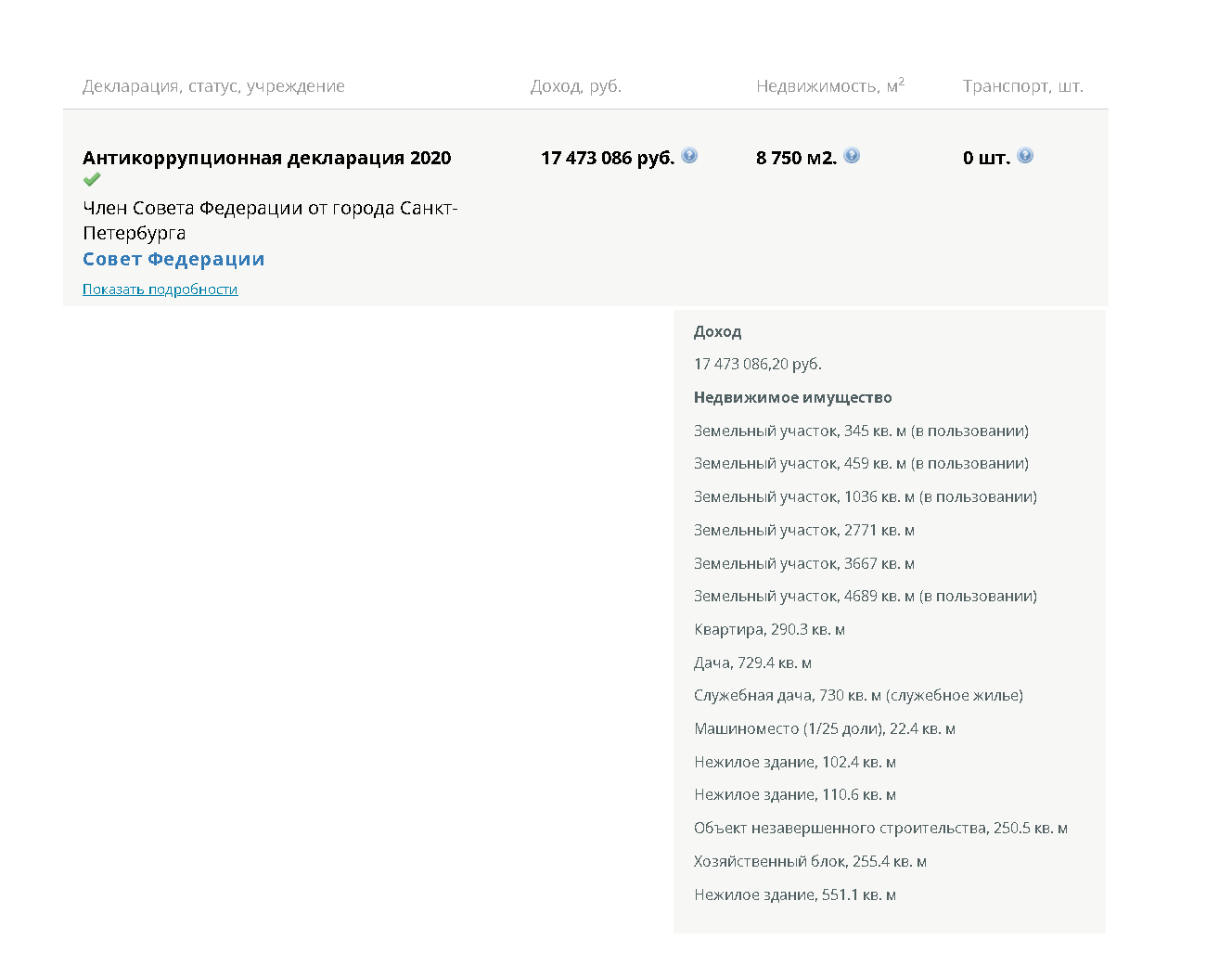The height and width of the screenshot is (978, 1232).
Task: Click the help icon beside 8 750 м2
Action: [x=852, y=156]
